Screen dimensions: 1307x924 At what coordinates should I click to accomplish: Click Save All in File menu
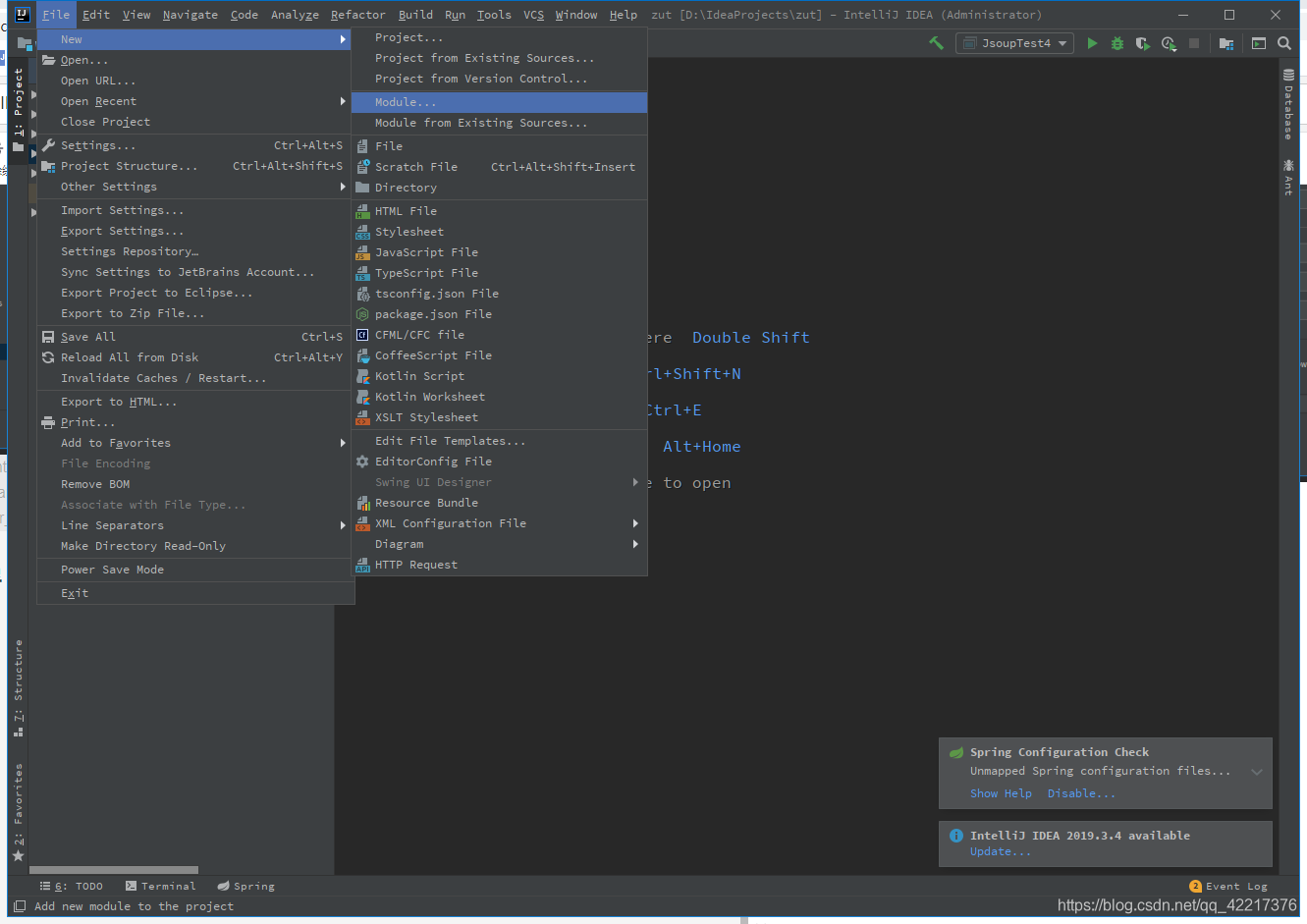point(193,337)
